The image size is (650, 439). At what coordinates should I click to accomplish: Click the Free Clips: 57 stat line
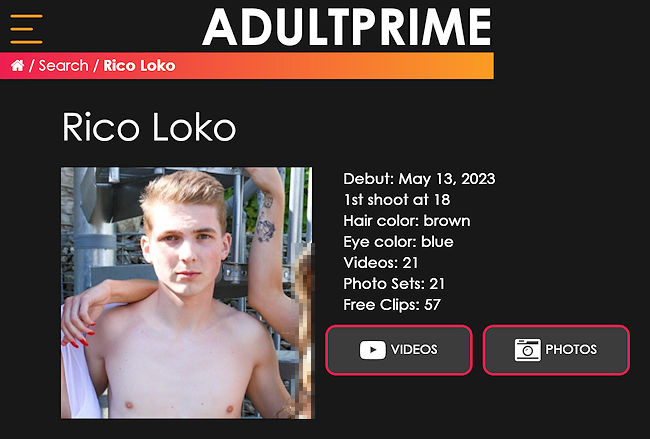tap(392, 305)
